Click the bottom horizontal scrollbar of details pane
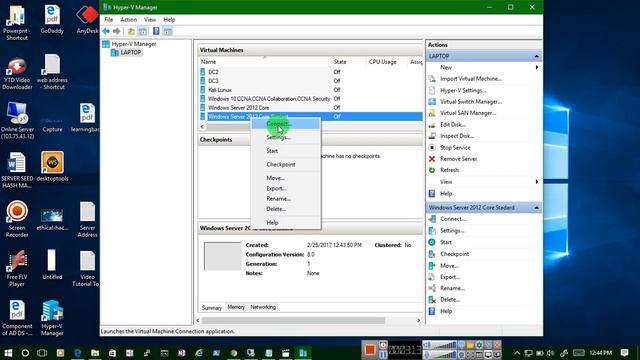Viewport: 640px width, 360px height. click(293, 320)
